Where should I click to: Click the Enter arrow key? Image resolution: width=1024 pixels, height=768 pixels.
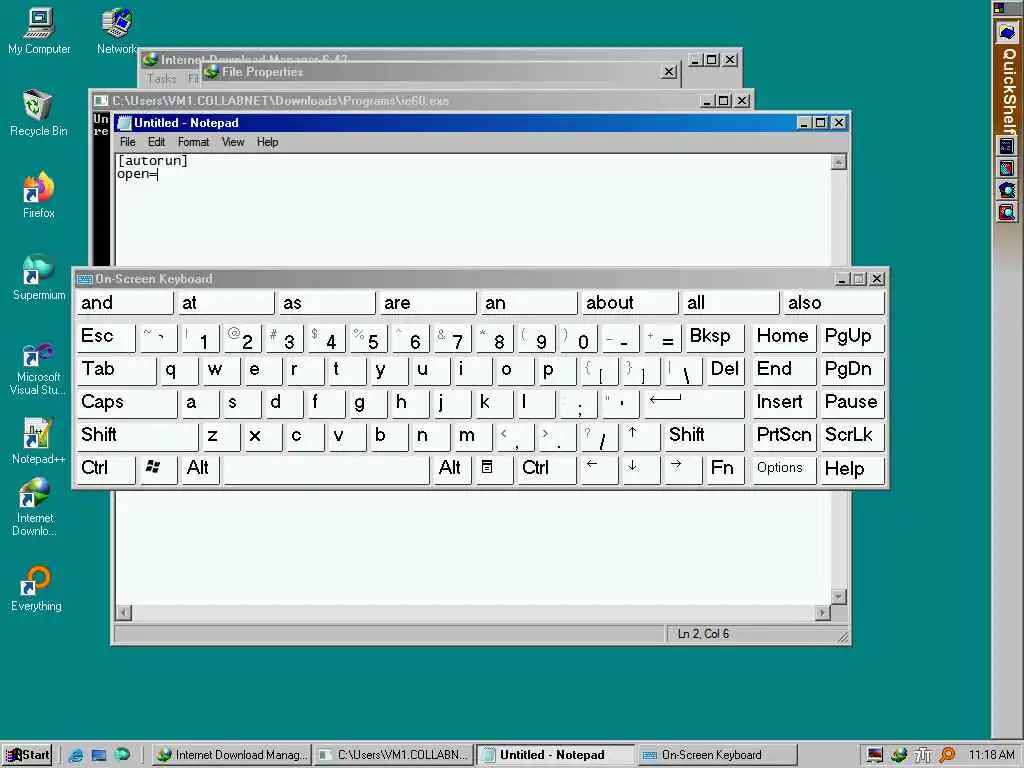coord(694,402)
